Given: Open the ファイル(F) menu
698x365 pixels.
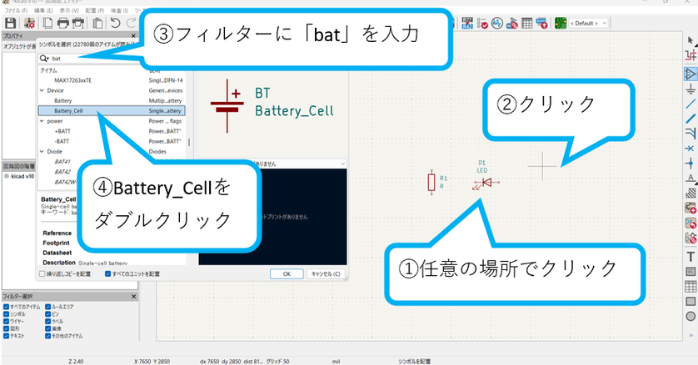Looking at the screenshot, I should point(16,10).
